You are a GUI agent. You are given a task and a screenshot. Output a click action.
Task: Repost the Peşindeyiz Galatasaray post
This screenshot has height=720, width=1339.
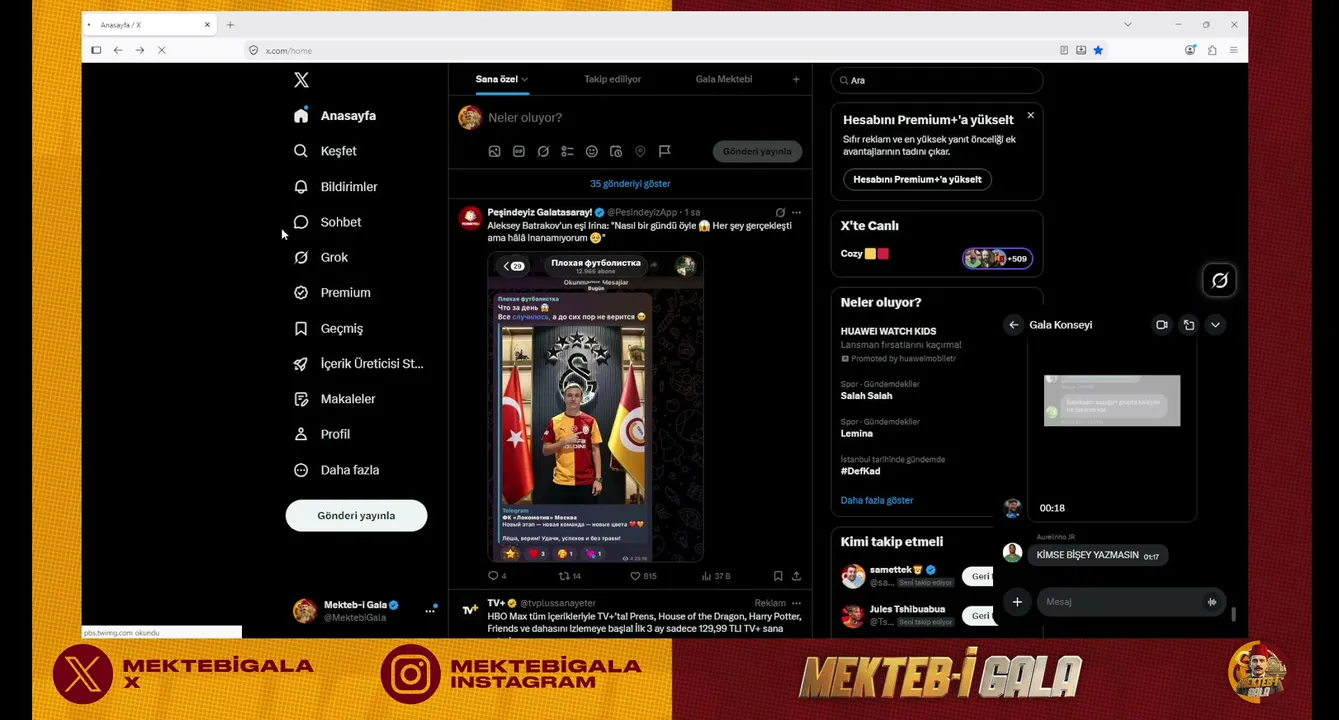pos(569,576)
